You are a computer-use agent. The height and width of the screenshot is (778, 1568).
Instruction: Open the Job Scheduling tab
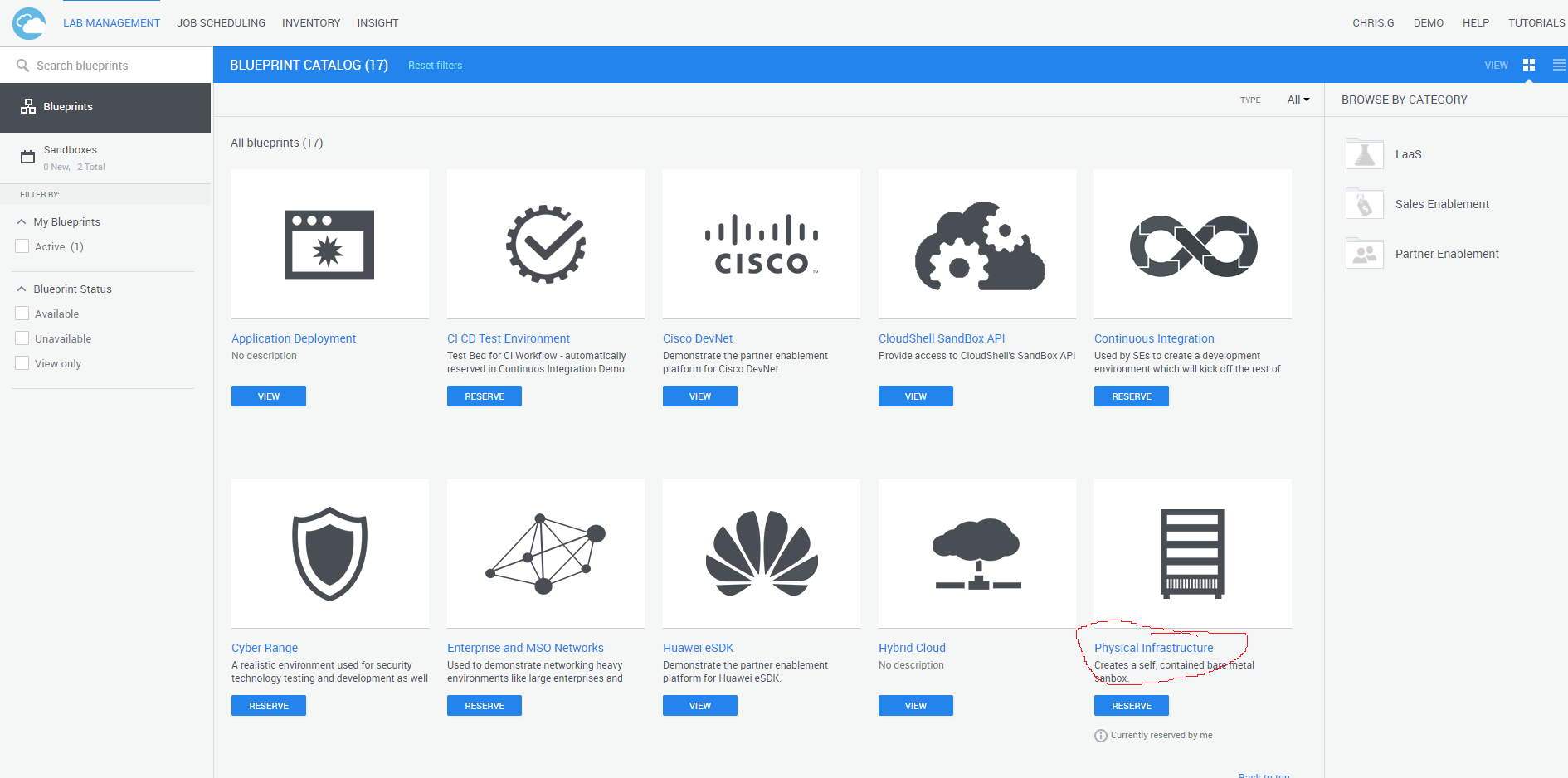click(221, 23)
